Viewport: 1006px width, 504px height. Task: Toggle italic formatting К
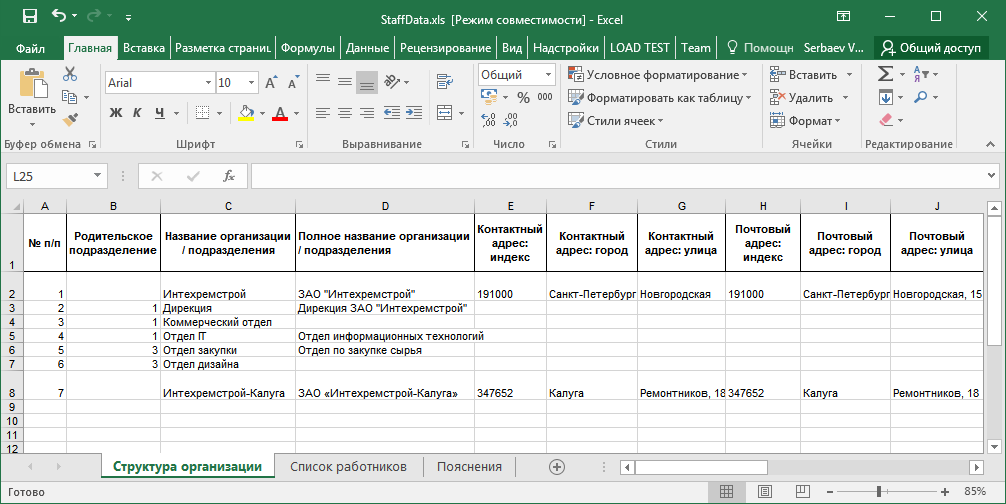point(137,113)
